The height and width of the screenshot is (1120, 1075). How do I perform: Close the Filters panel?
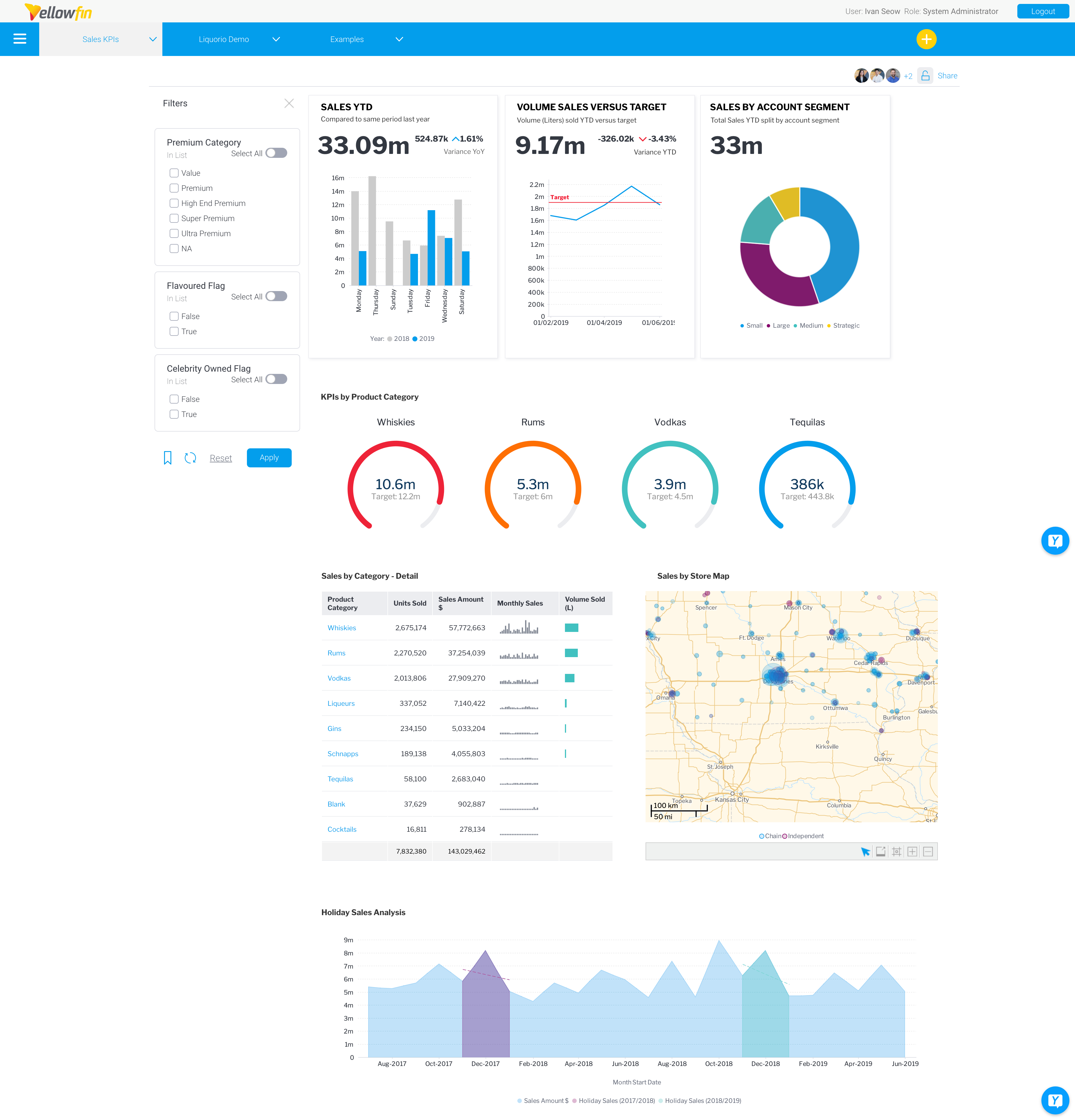pyautogui.click(x=289, y=104)
